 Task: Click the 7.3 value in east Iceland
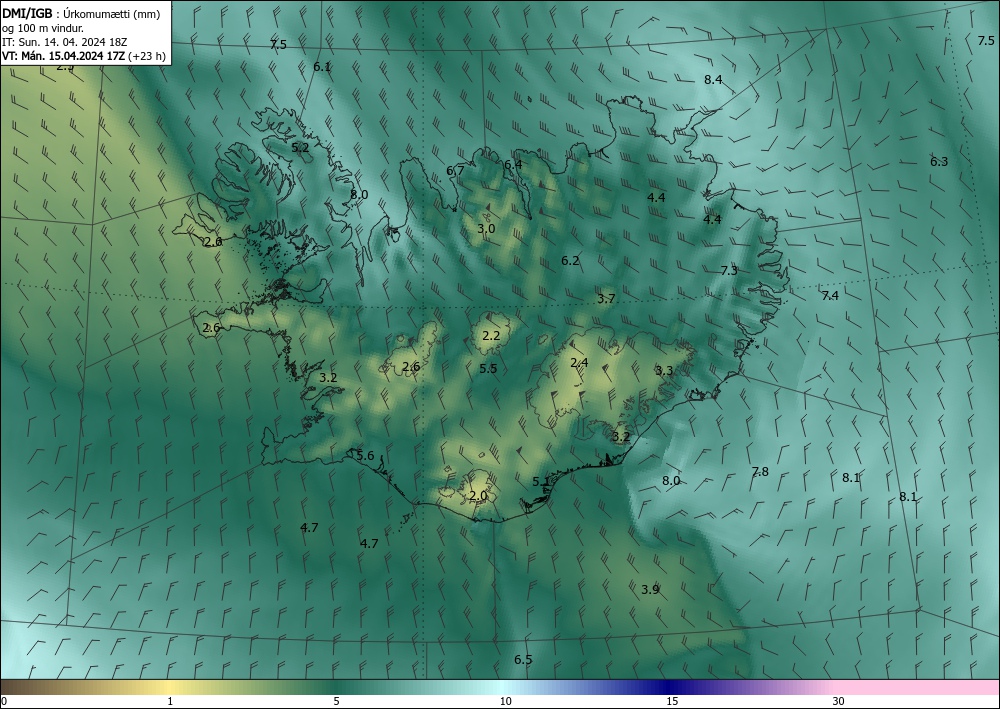pyautogui.click(x=729, y=270)
